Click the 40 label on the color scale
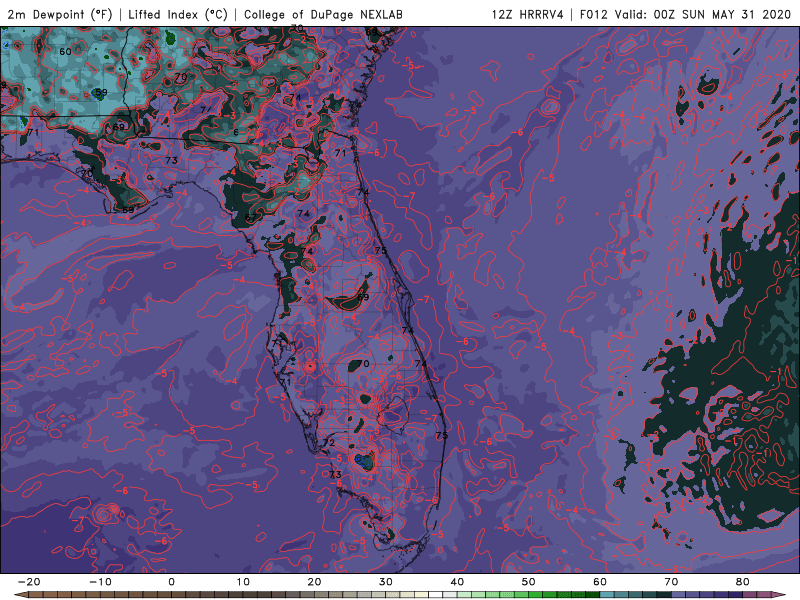The image size is (800, 600). tap(457, 582)
